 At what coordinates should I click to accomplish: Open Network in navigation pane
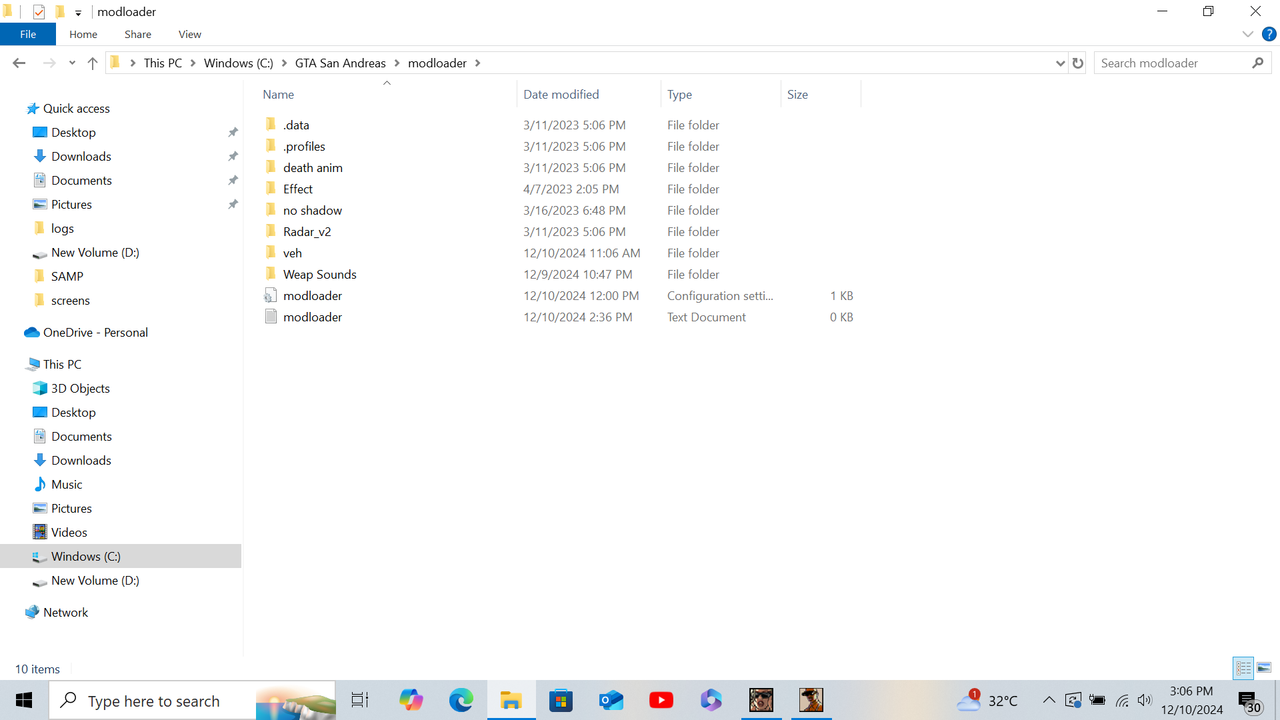[65, 612]
